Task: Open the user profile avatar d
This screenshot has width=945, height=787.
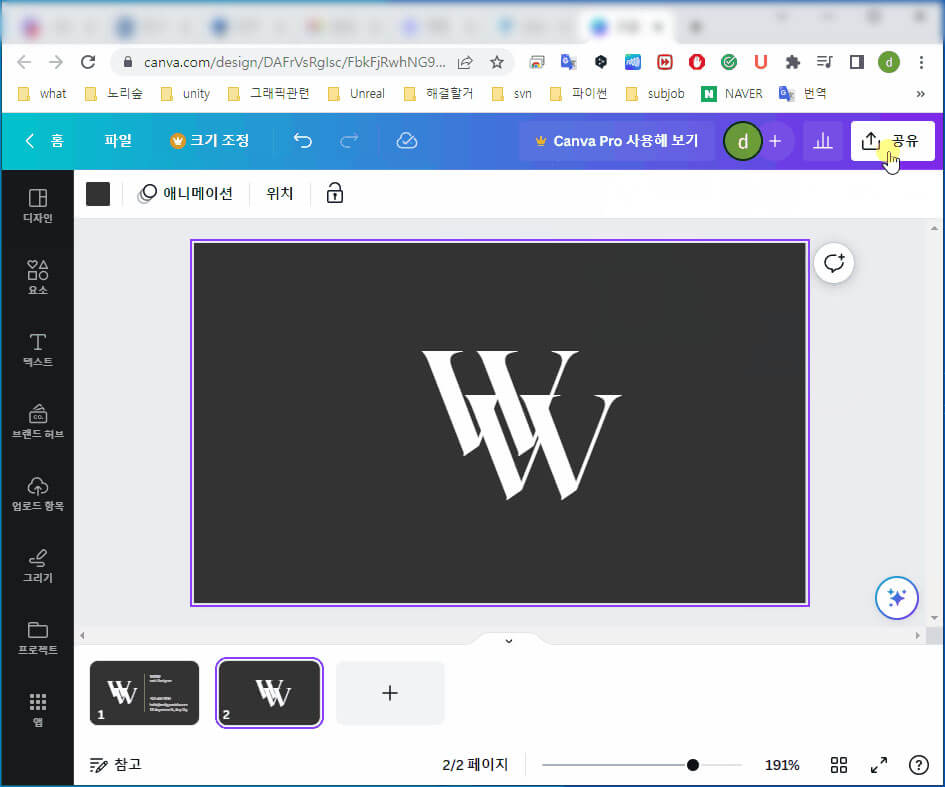Action: [x=742, y=141]
